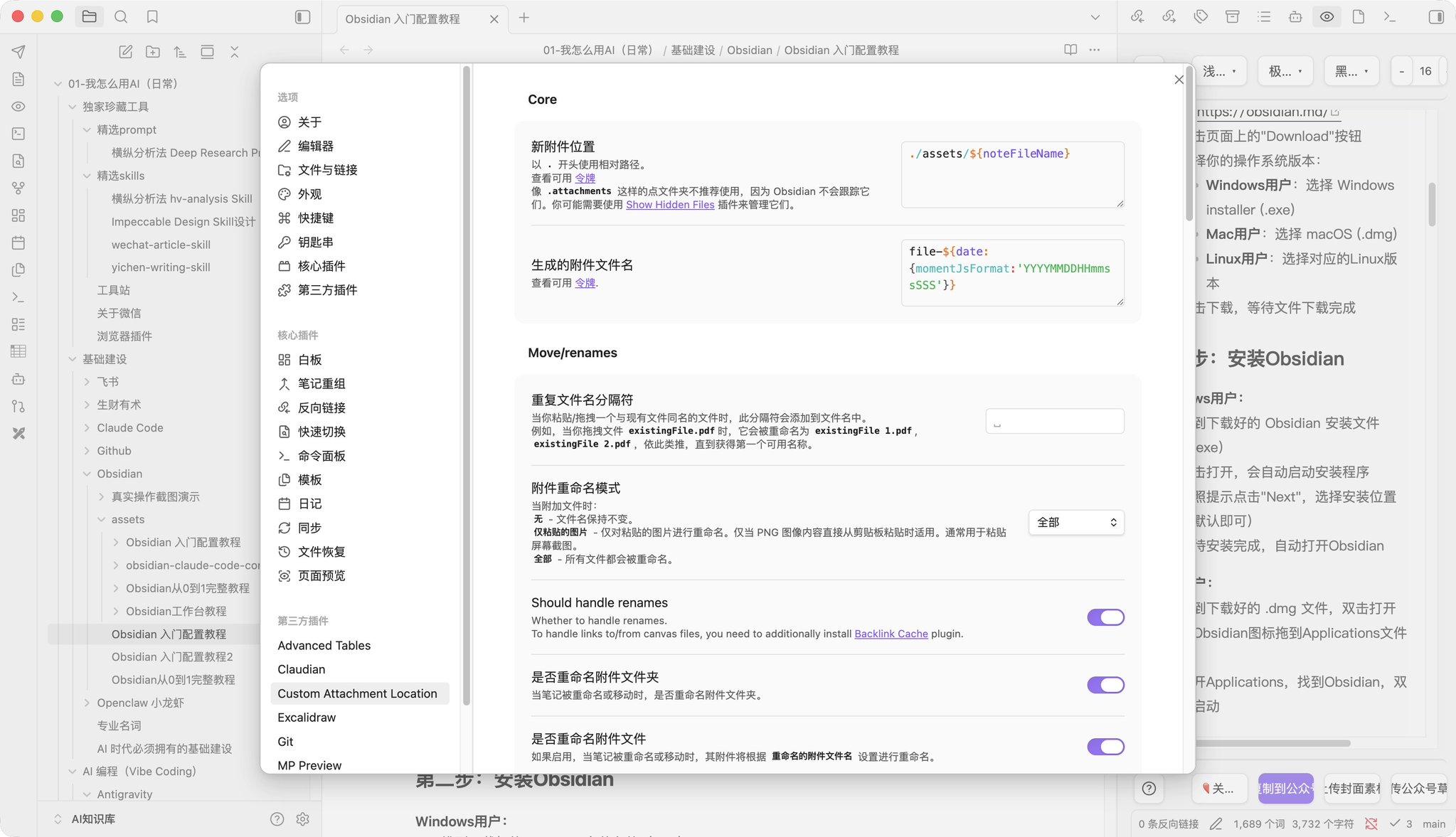Open the file explorer folder icon
1456x837 pixels.
click(x=90, y=16)
